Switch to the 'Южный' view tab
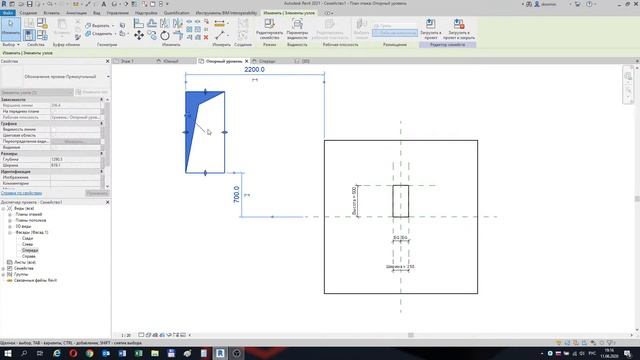 171,61
